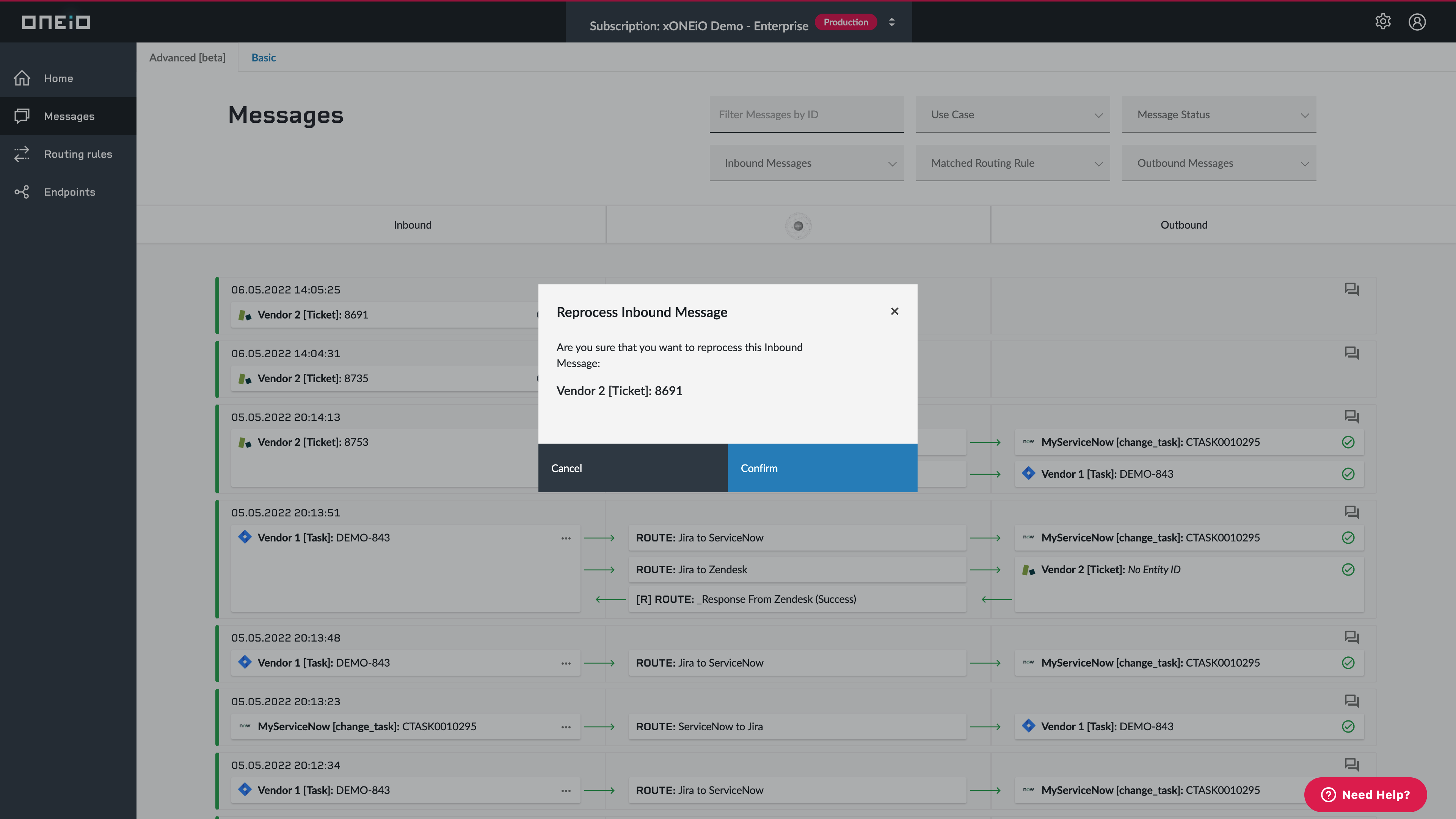Focus the Filter Messages by ID field
The image size is (1456, 819).
pos(806,115)
